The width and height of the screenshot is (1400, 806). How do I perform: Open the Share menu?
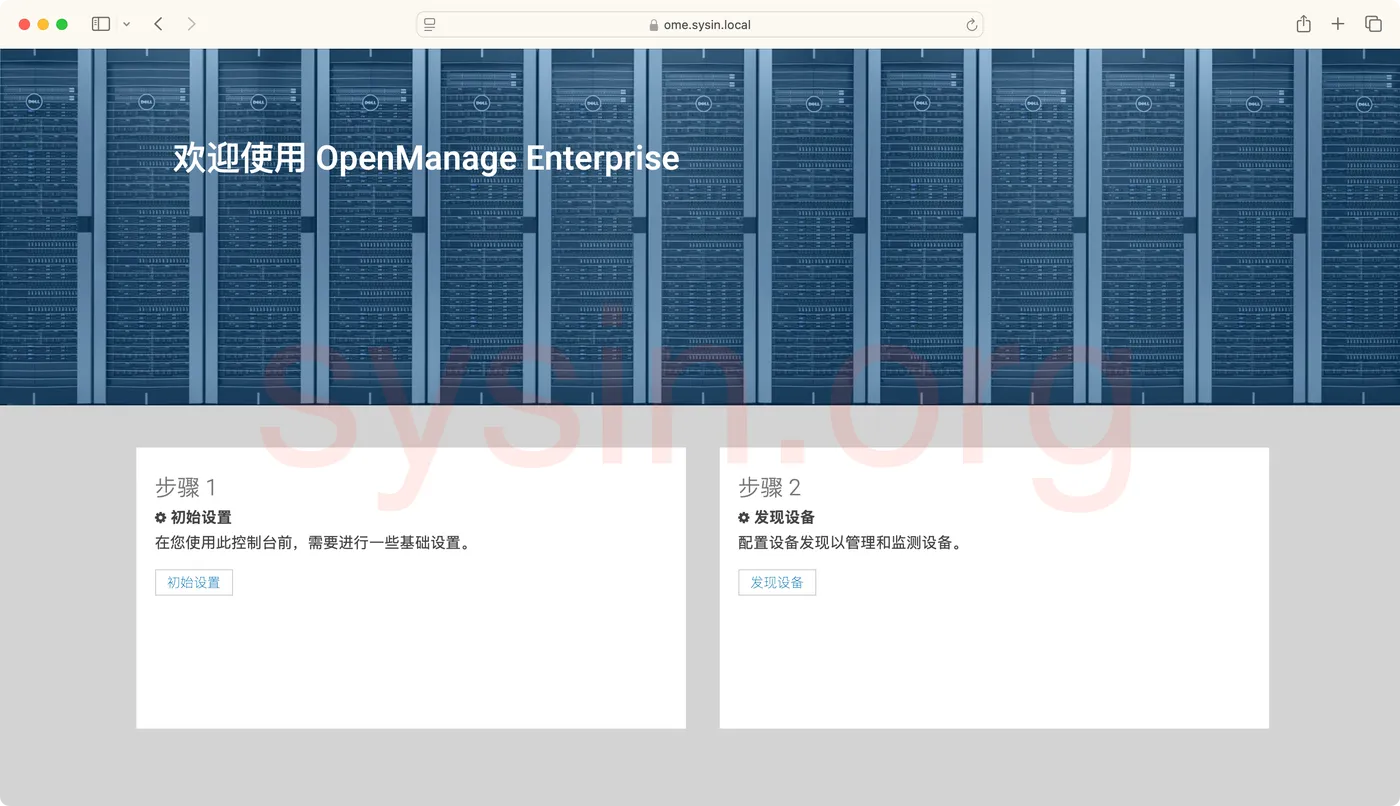tap(1303, 24)
